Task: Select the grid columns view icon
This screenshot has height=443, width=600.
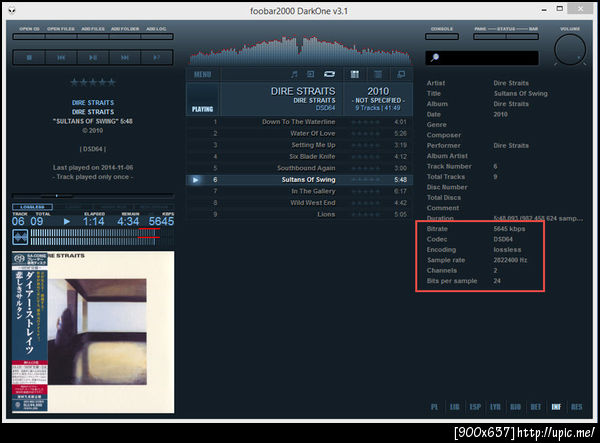Action: click(355, 74)
